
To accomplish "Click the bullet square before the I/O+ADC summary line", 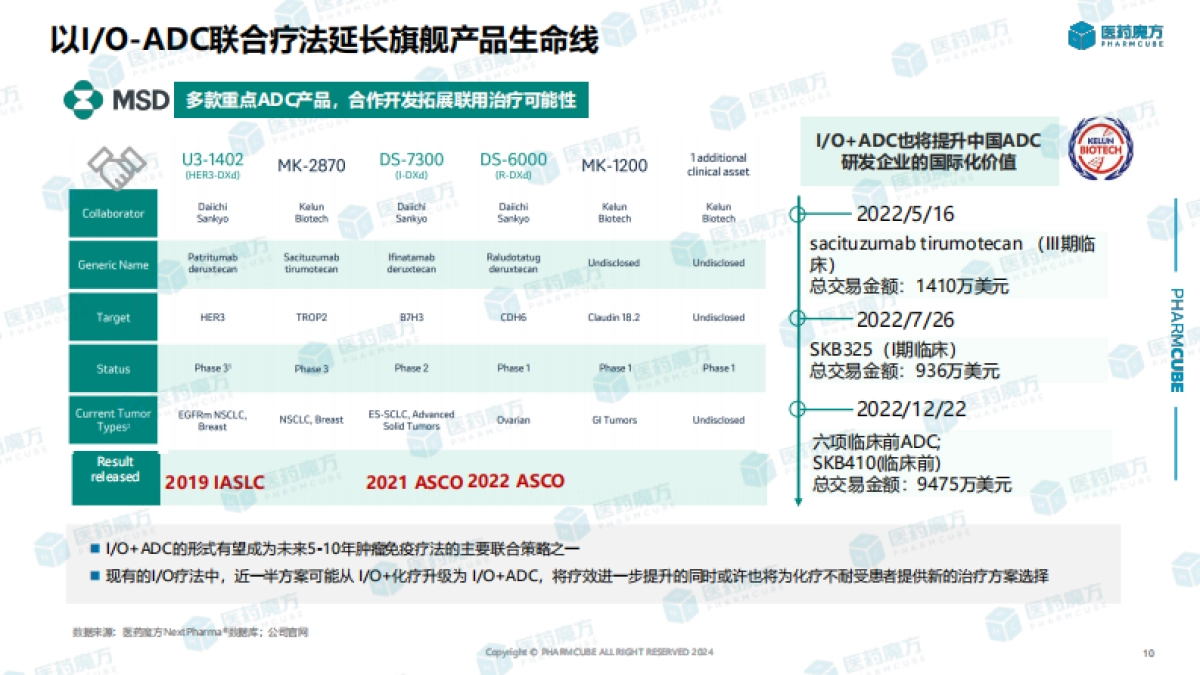I will [95, 546].
